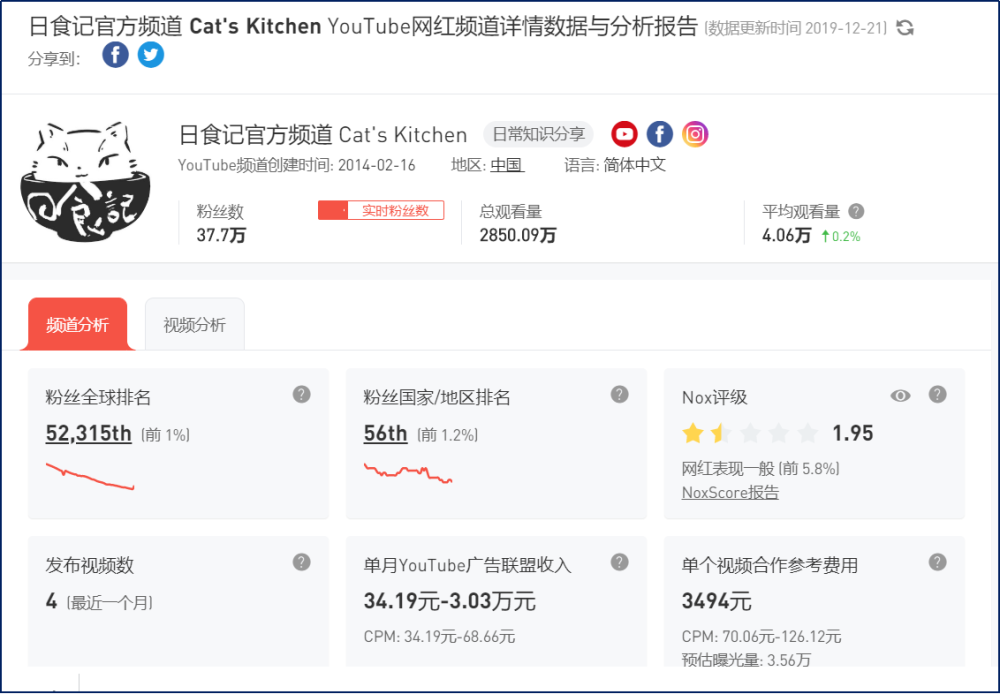The image size is (1000, 694).
Task: Open help for 单月YouTube广告联盟收入
Action: pos(619,562)
